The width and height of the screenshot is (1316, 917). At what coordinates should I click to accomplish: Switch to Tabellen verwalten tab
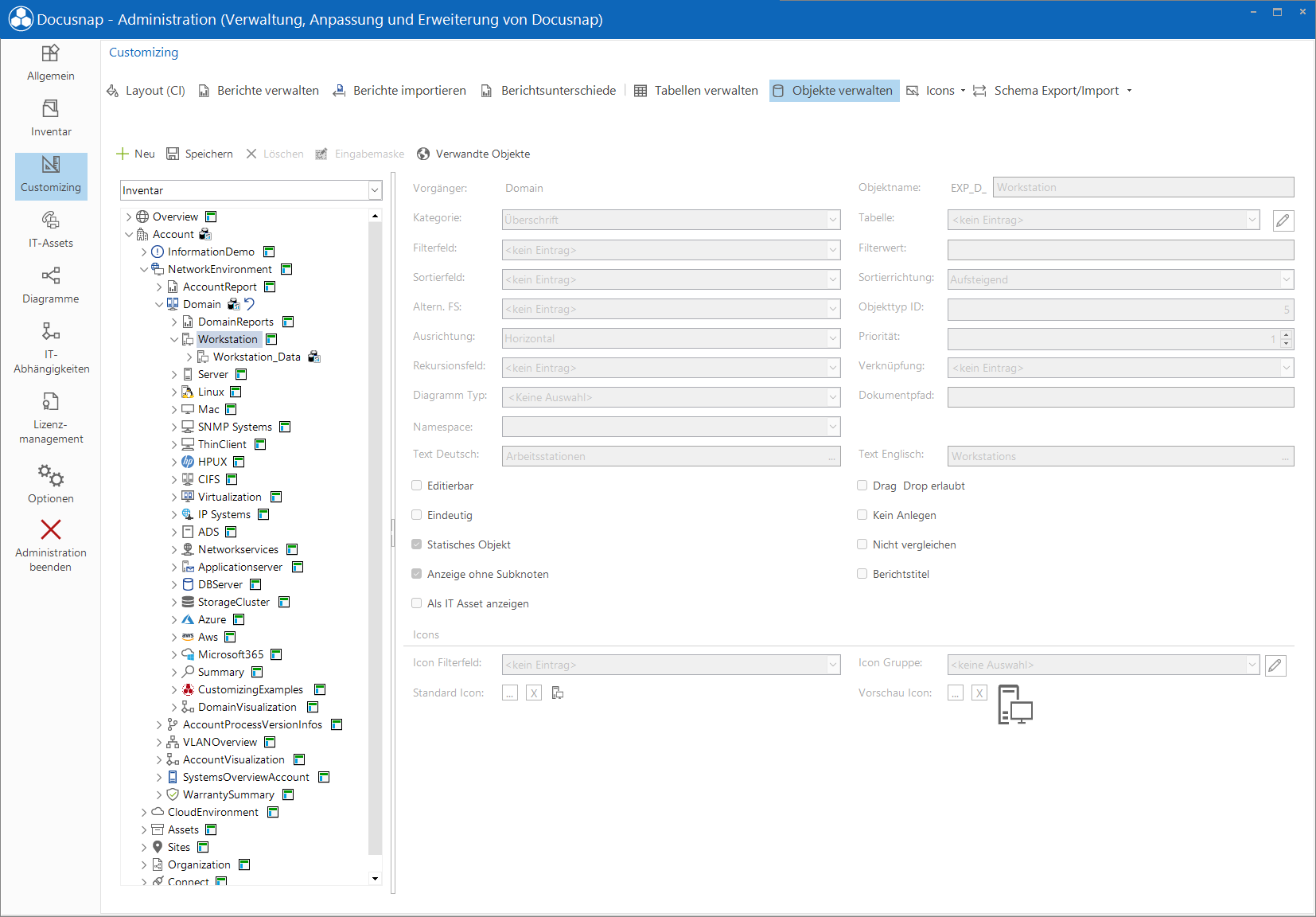coord(696,91)
